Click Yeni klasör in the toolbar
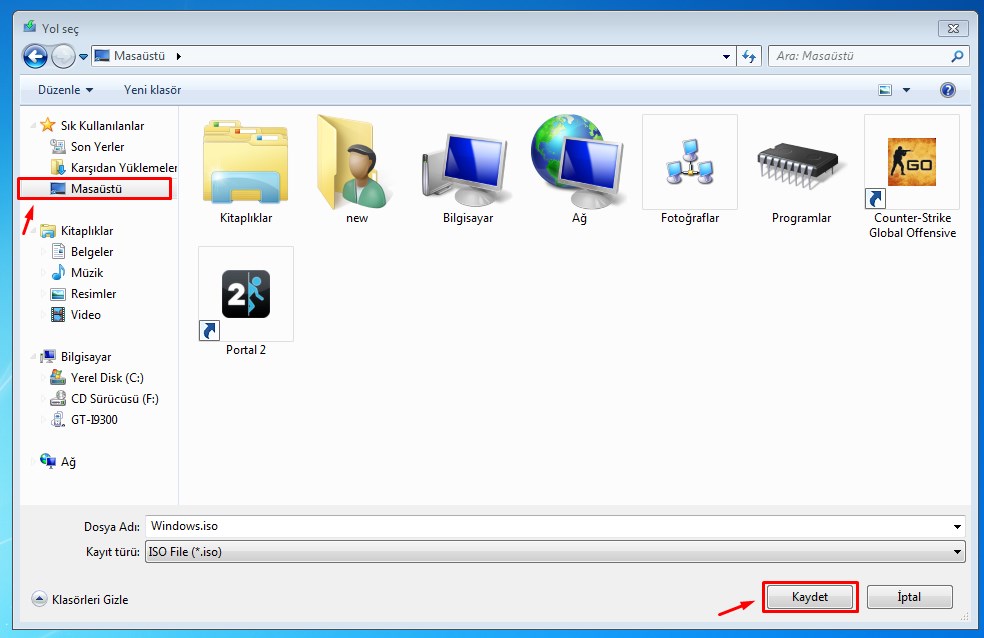The image size is (984, 638). (x=152, y=90)
